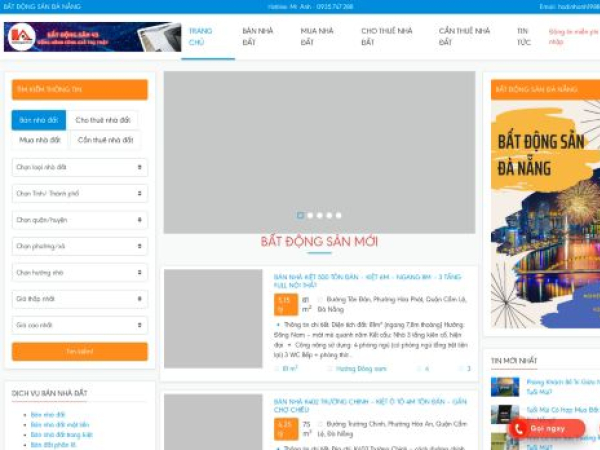The image size is (600, 450).
Task: Select the 'Bán nhà đất' search tab
Action: [39, 120]
